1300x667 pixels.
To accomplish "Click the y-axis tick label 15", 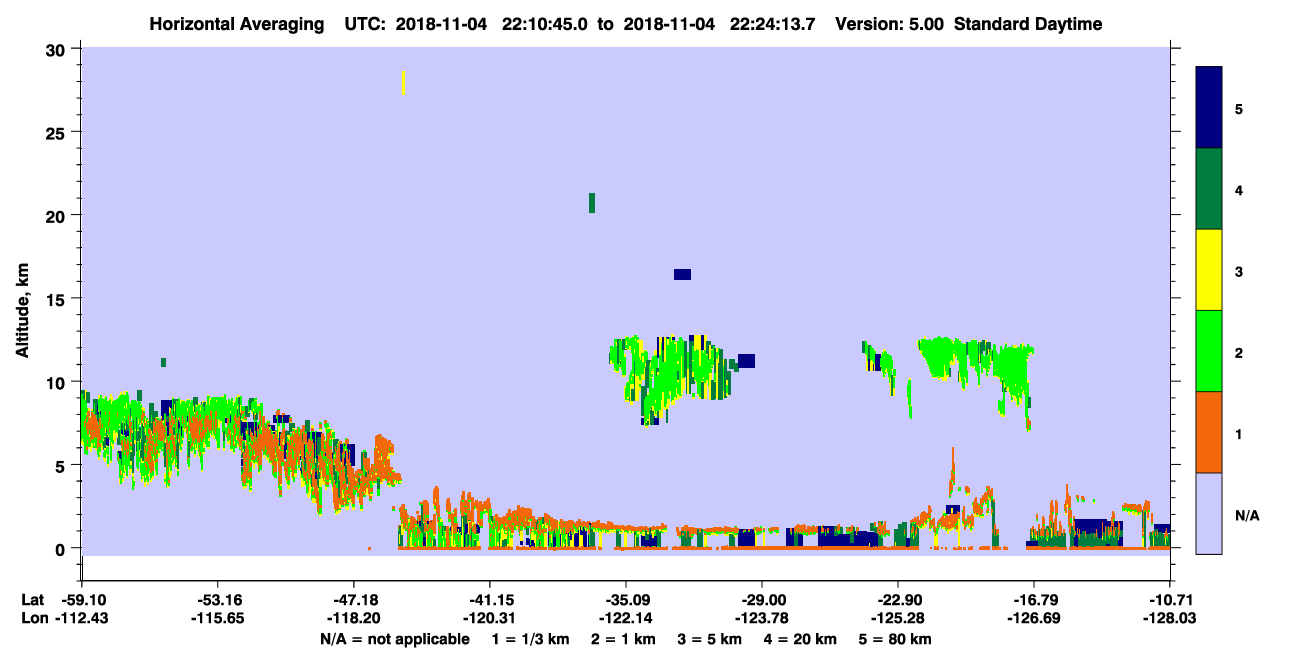I will pyautogui.click(x=58, y=299).
